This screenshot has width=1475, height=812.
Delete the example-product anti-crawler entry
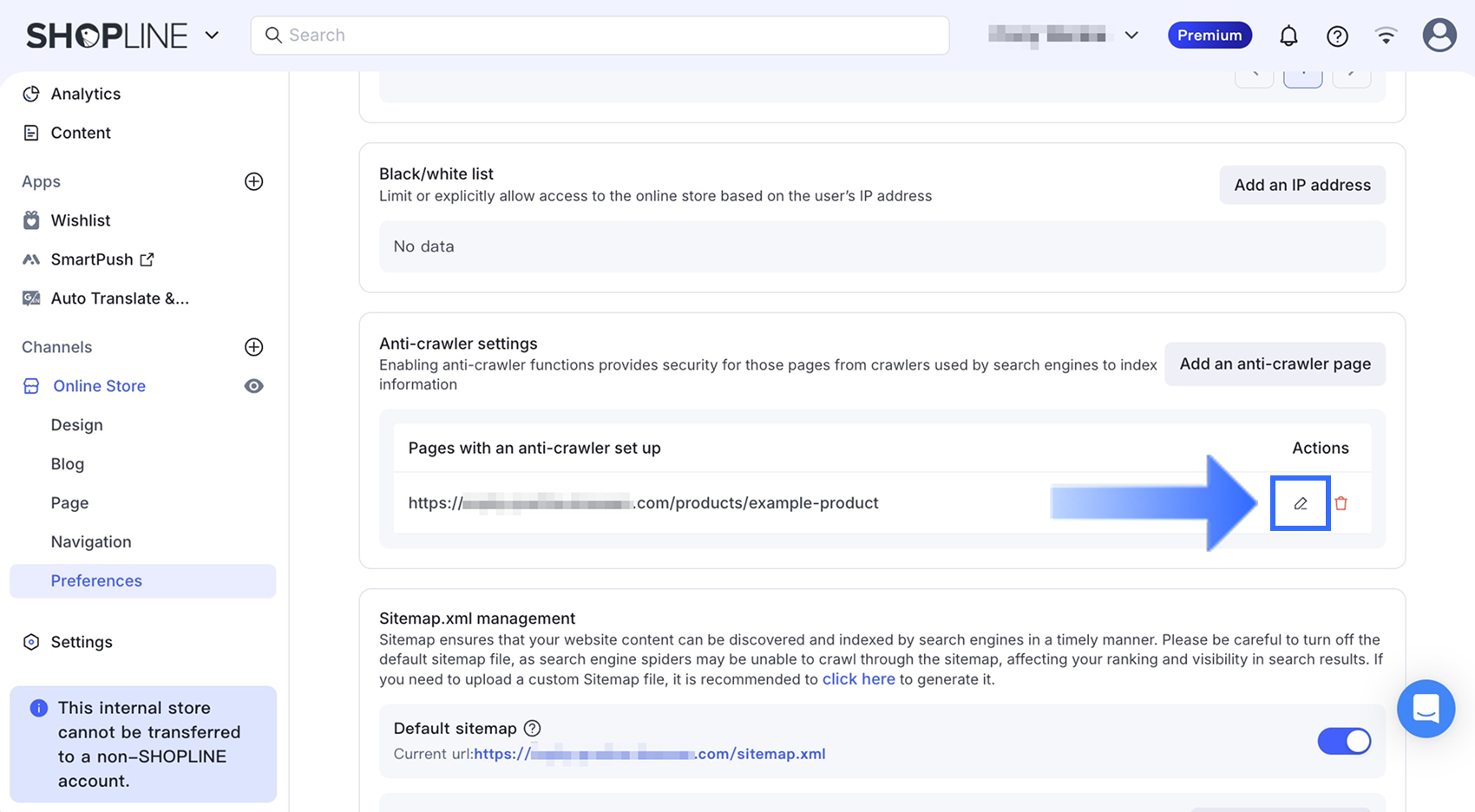point(1341,503)
